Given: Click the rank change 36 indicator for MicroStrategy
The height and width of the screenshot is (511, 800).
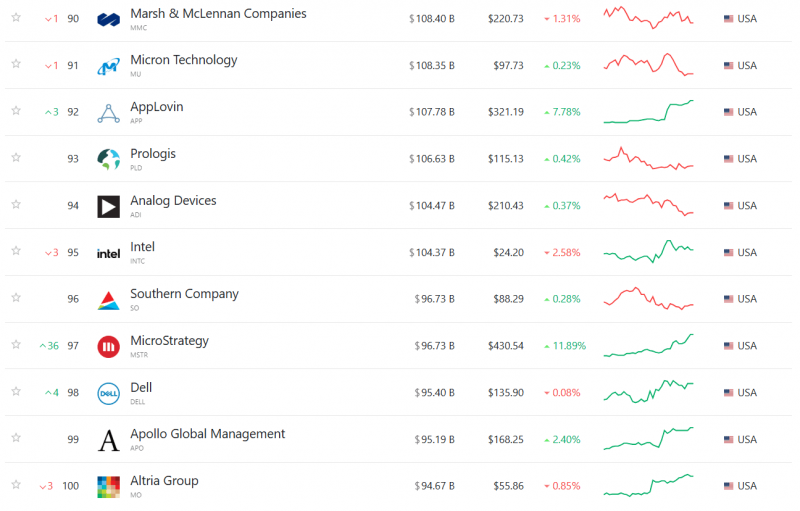Looking at the screenshot, I should pyautogui.click(x=49, y=346).
